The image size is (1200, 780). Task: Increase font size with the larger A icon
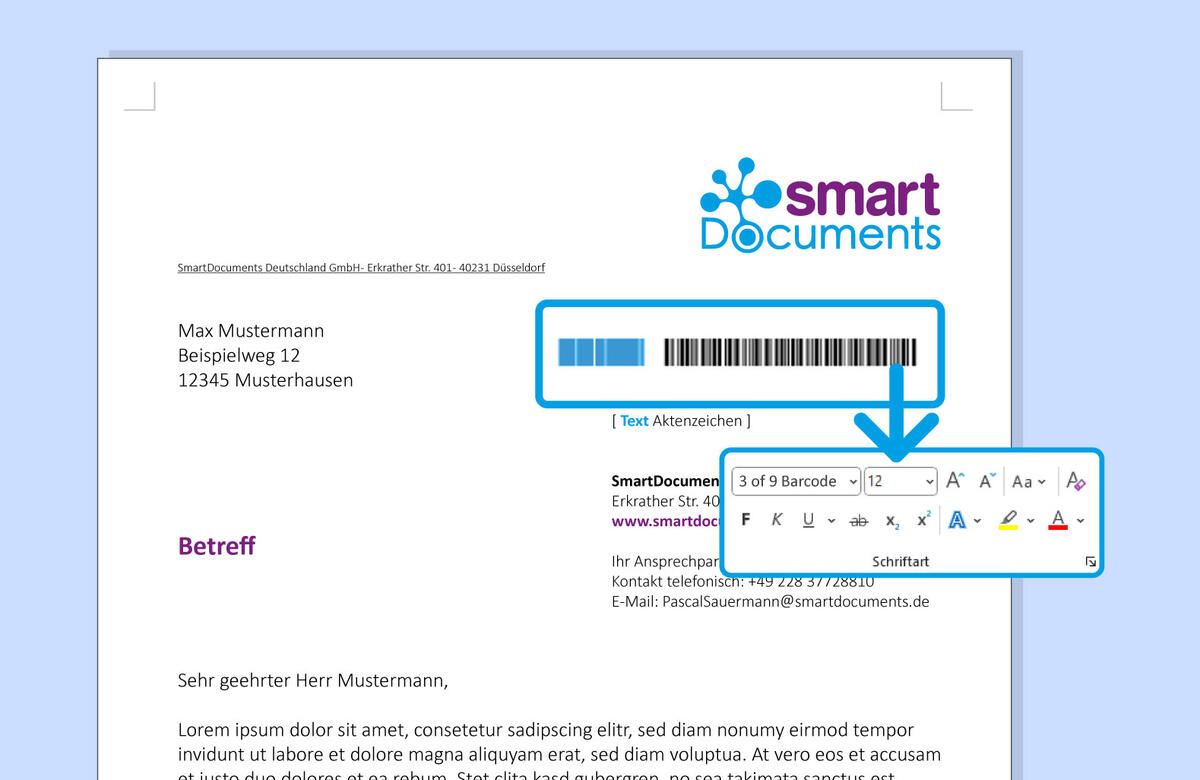955,481
